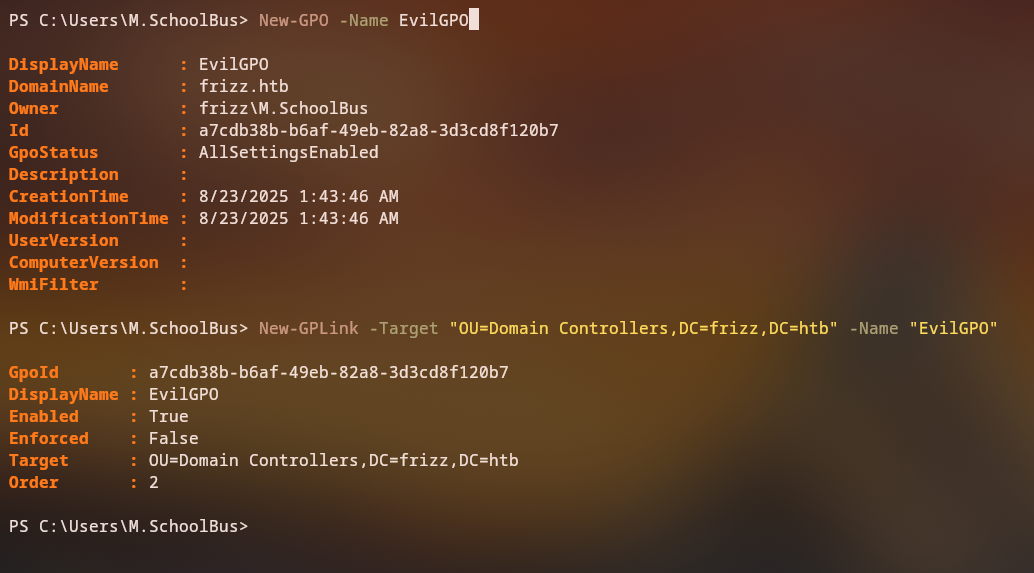Click the ModificationTime timestamp value
Viewport: 1034px width, 573px height.
[x=298, y=219]
